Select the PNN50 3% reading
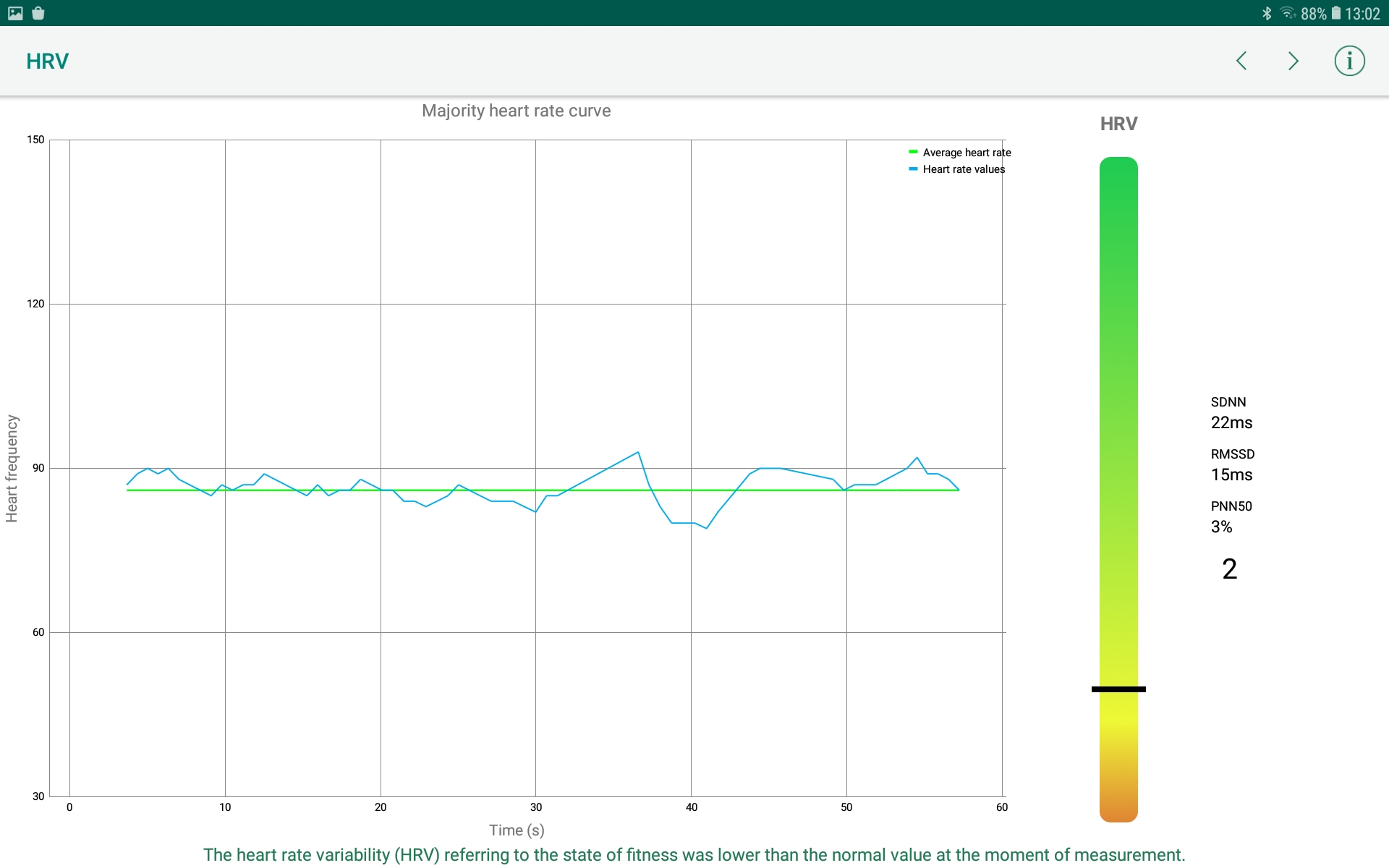Screen dimensions: 1389x868 pyautogui.click(x=1222, y=527)
